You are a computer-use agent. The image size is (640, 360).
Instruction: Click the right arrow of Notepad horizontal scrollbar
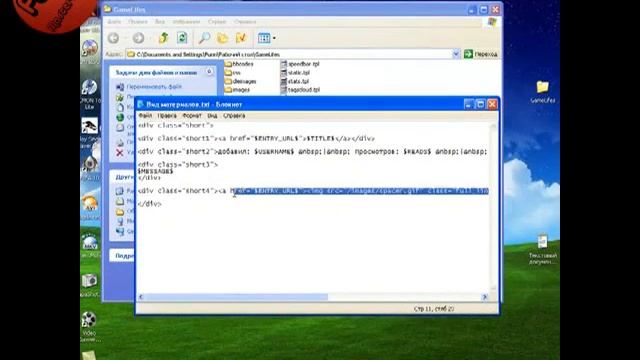click(484, 297)
